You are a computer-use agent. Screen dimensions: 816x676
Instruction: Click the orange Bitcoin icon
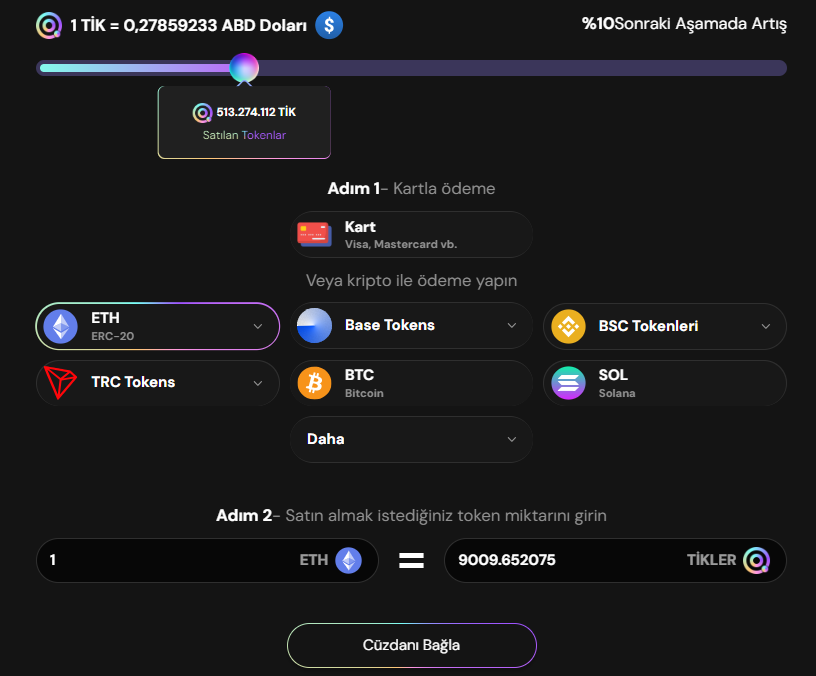[x=314, y=383]
